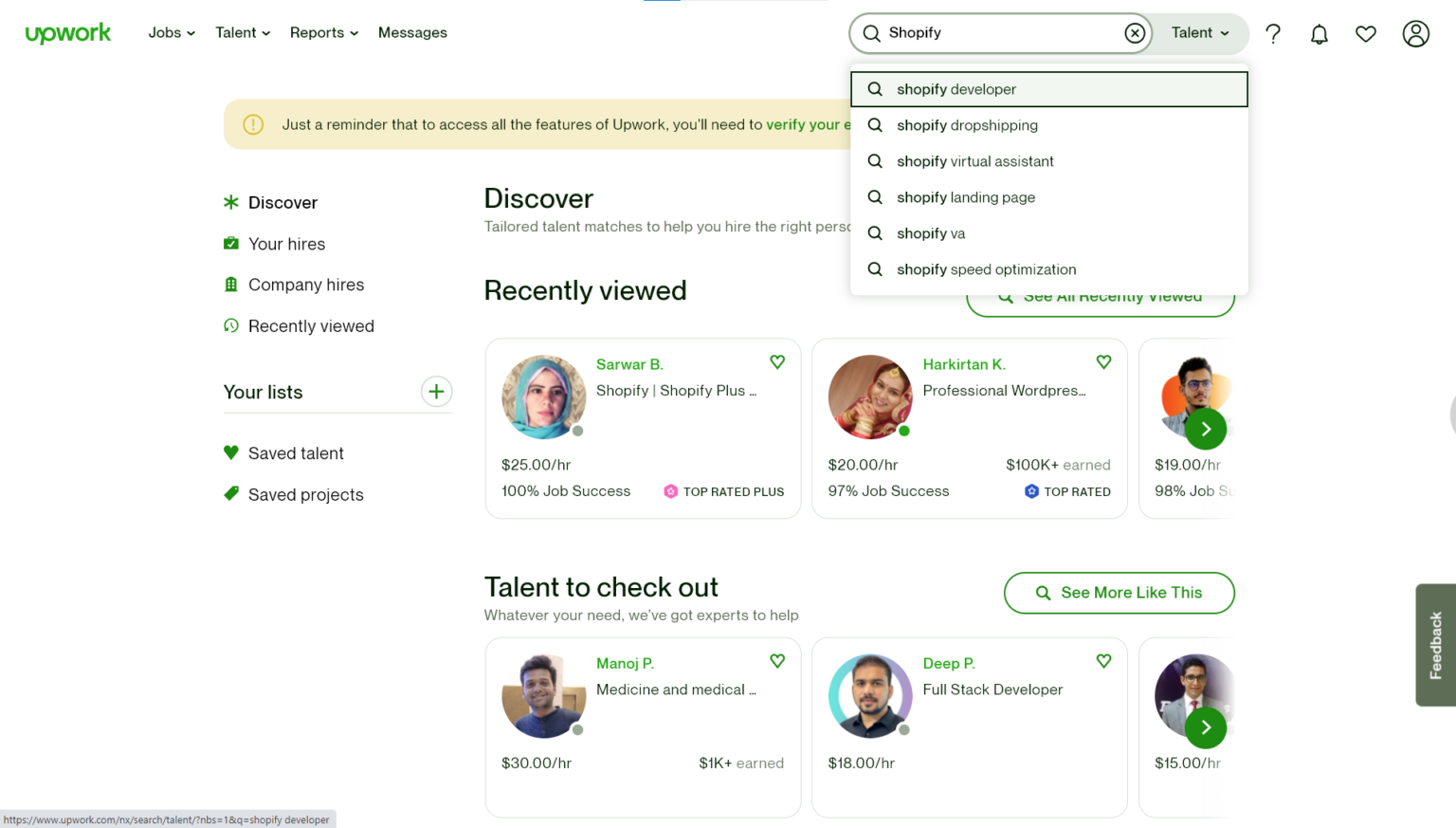Screen dimensions: 1456x828
Task: Click See More Like This button
Action: (x=1119, y=593)
